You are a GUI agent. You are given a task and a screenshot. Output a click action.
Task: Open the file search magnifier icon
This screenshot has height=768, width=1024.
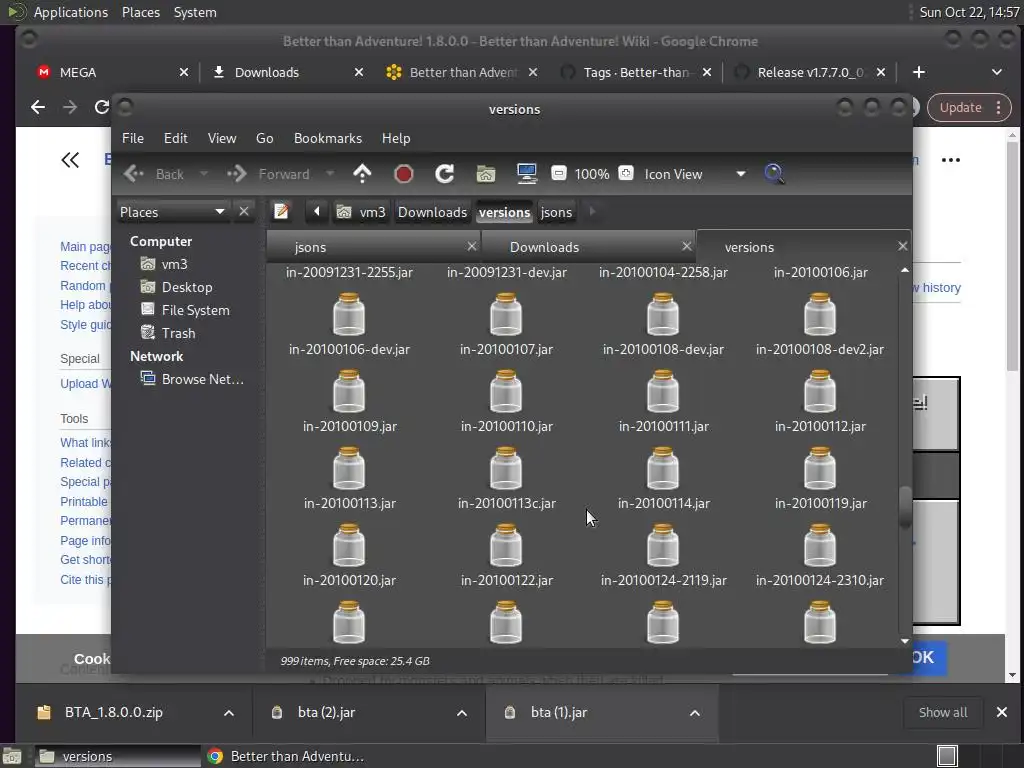pyautogui.click(x=774, y=174)
